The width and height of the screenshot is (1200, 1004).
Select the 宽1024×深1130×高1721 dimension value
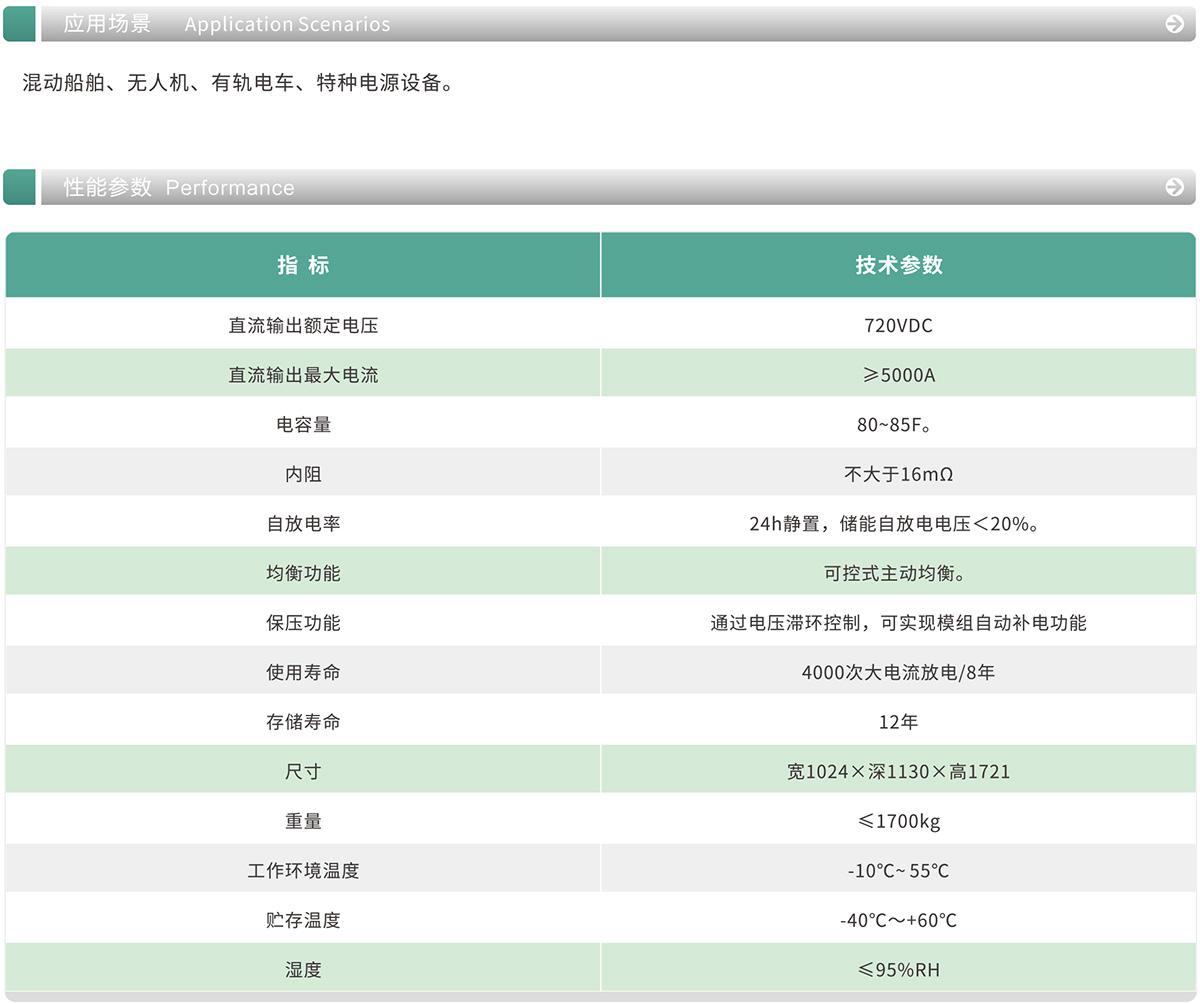898,771
